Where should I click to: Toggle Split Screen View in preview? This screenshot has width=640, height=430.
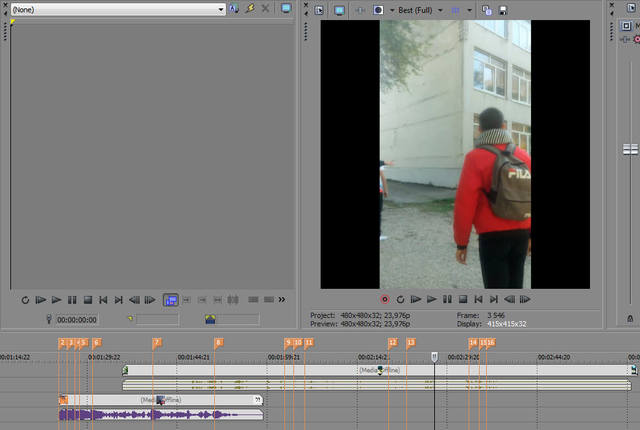[x=378, y=10]
